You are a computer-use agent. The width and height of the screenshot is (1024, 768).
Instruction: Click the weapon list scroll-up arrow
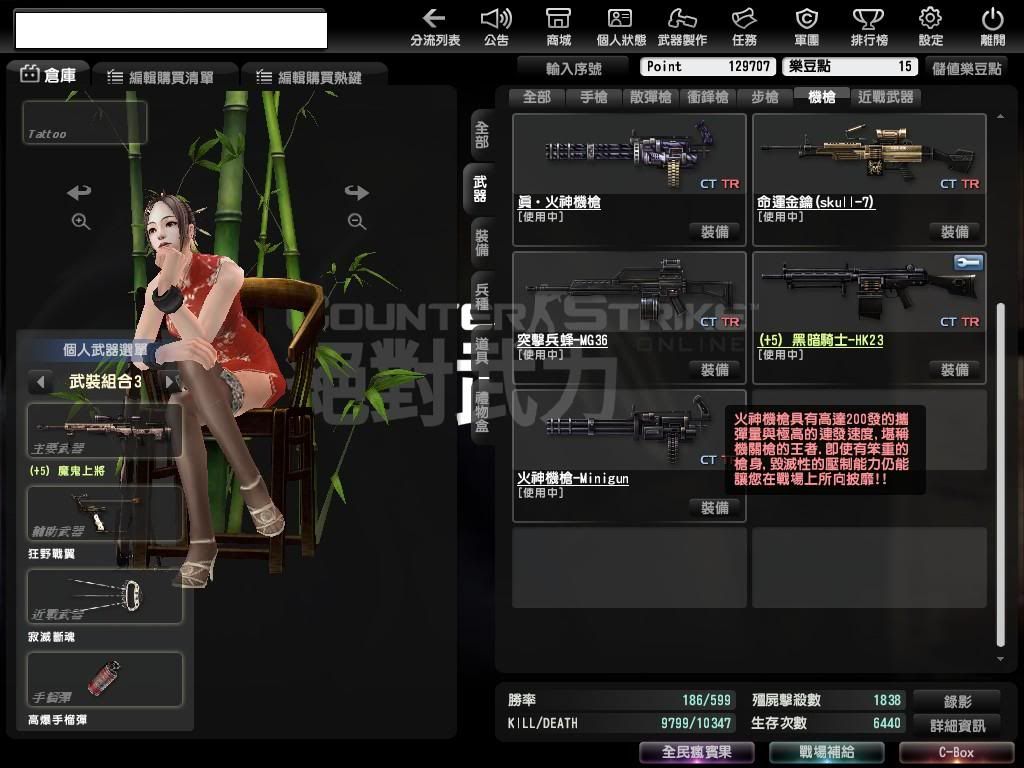[x=1000, y=116]
